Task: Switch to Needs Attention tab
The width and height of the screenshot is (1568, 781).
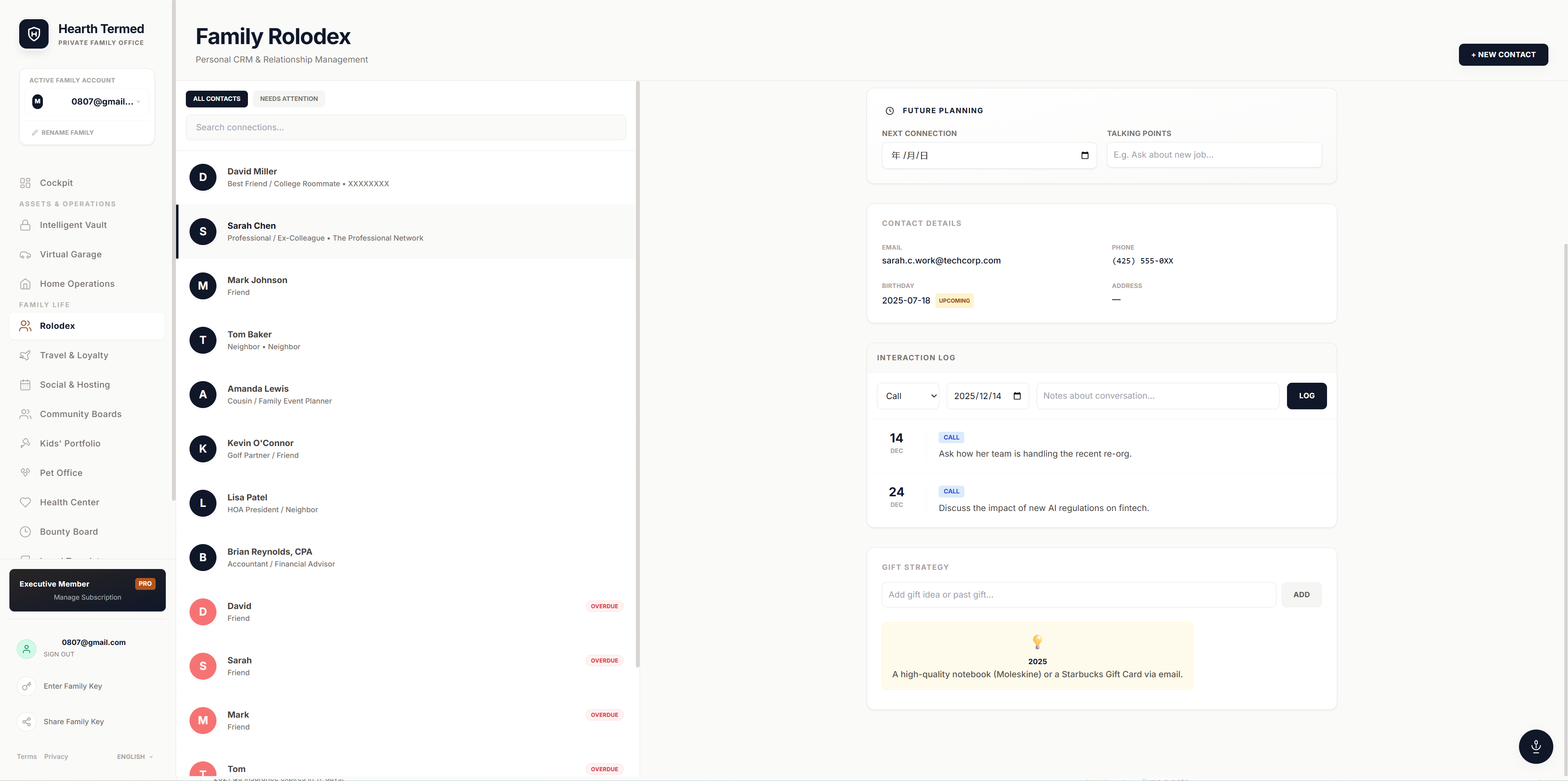Action: (x=288, y=98)
